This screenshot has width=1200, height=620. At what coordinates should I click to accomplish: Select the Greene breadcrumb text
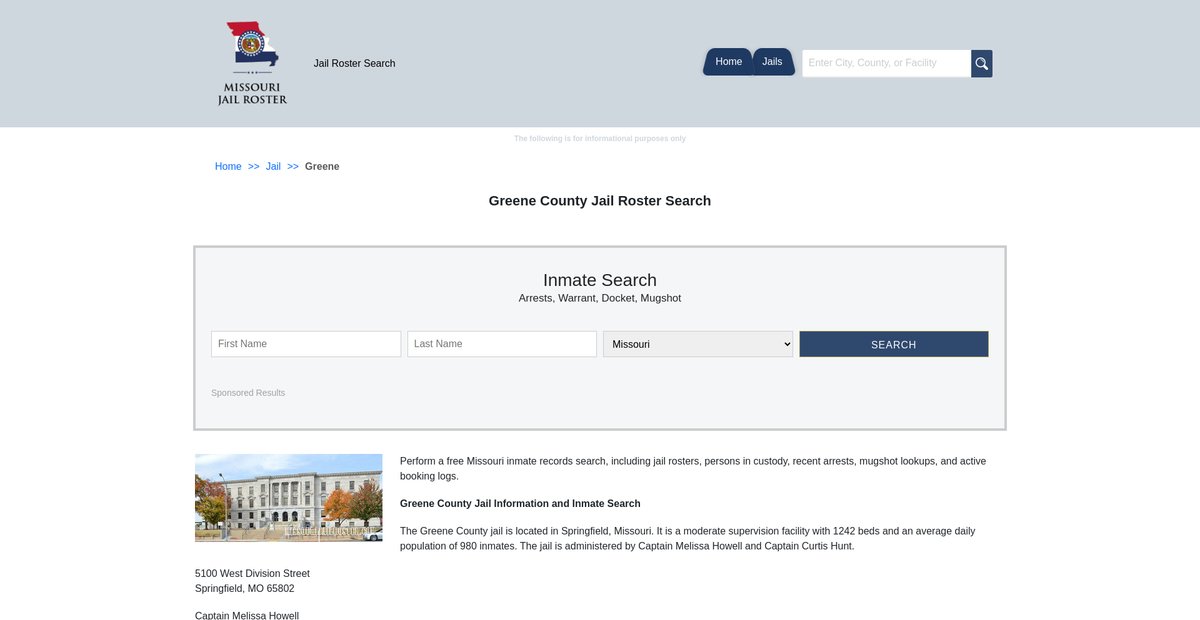click(x=322, y=166)
